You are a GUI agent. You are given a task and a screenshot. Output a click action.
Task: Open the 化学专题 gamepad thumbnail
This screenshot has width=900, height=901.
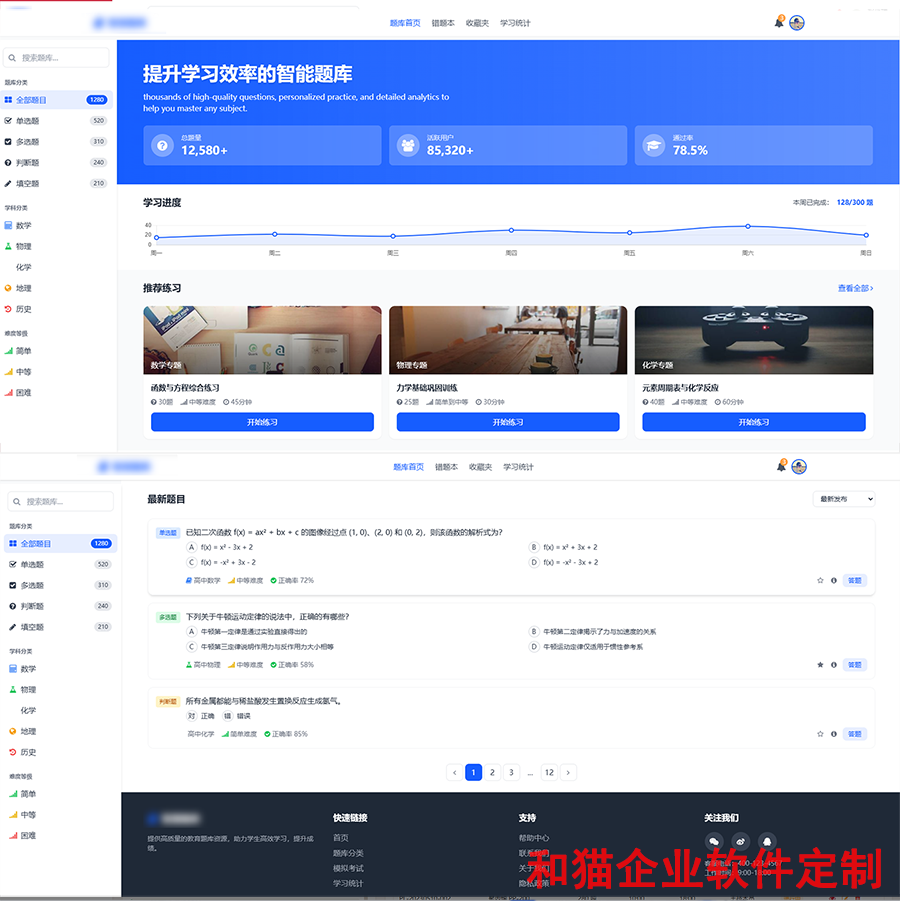pyautogui.click(x=753, y=340)
